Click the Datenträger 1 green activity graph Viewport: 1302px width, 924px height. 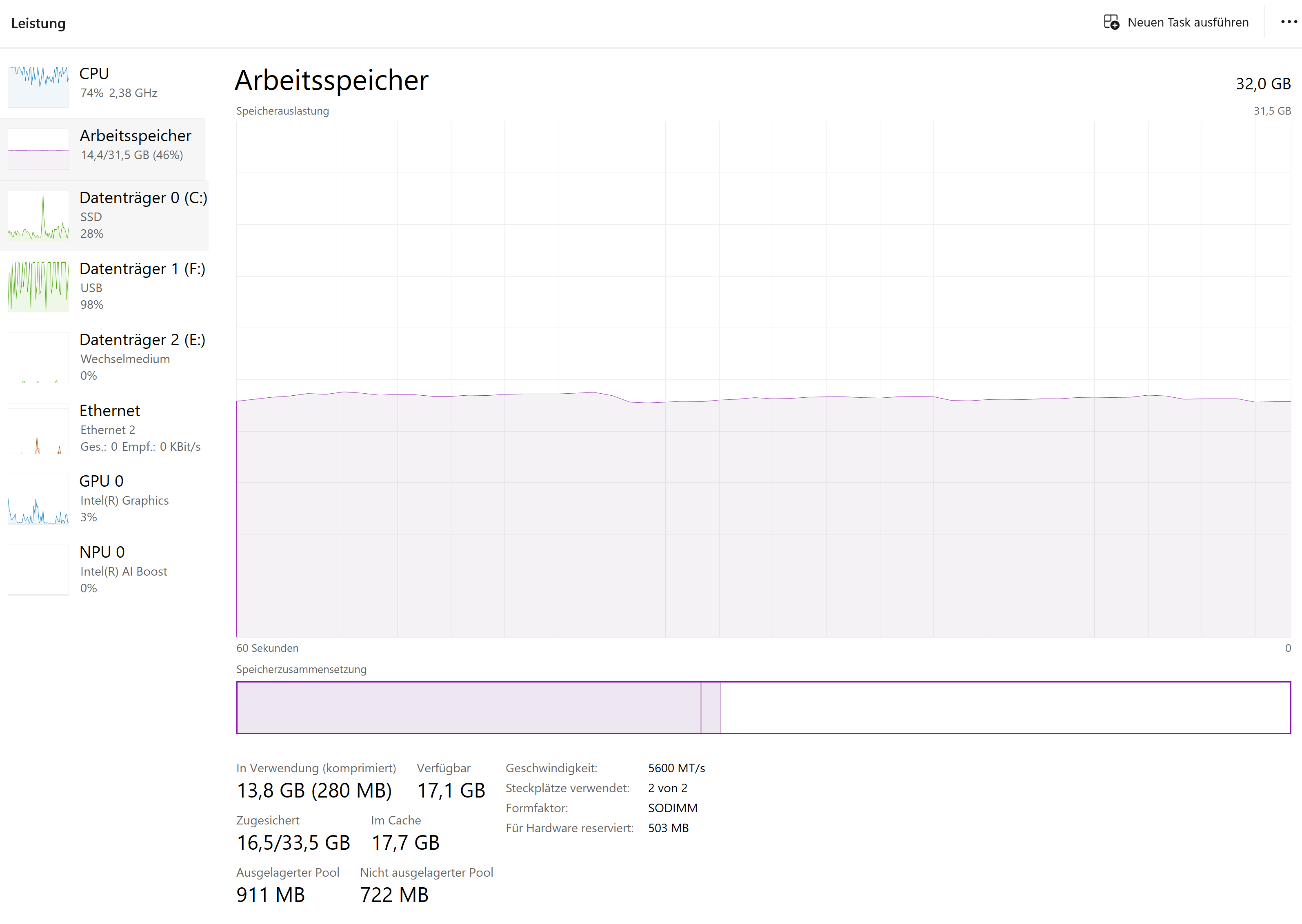tap(38, 287)
